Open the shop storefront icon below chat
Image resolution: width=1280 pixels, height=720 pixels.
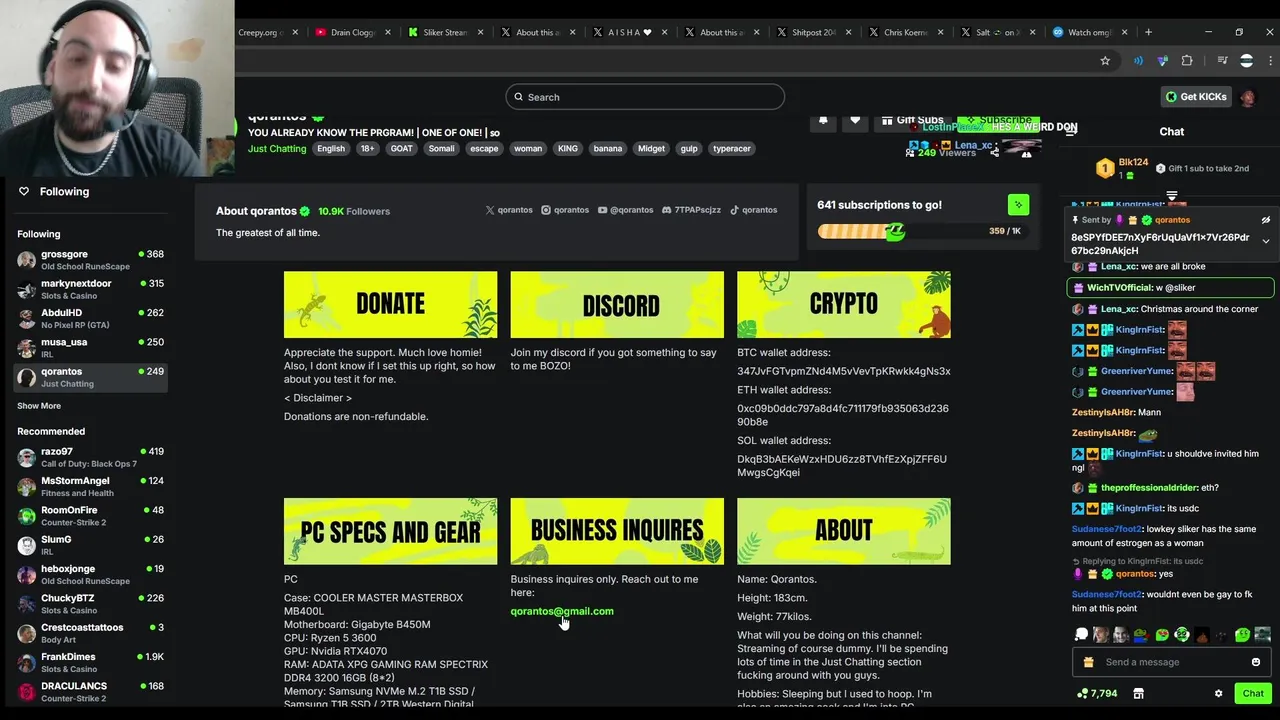pyautogui.click(x=1138, y=693)
